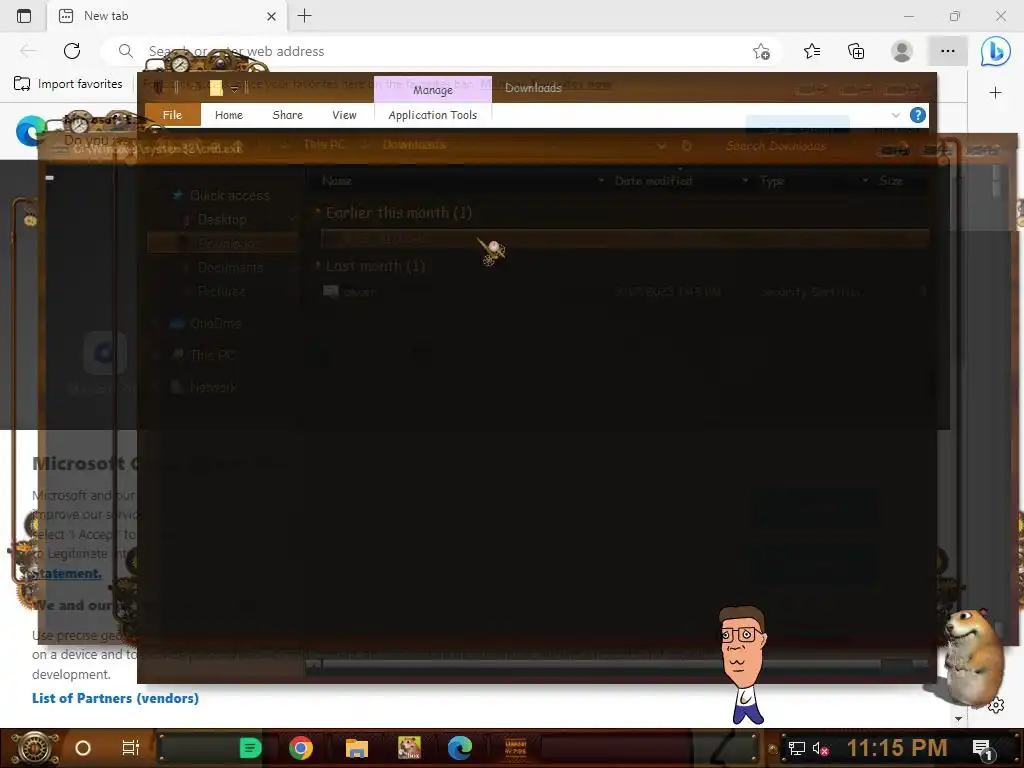Refresh the Downloads folder view
The height and width of the screenshot is (768, 1024).
click(686, 146)
